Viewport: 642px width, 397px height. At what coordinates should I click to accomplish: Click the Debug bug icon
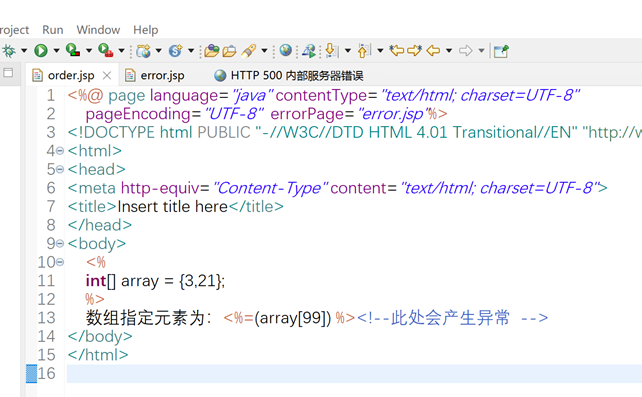pyautogui.click(x=9, y=51)
